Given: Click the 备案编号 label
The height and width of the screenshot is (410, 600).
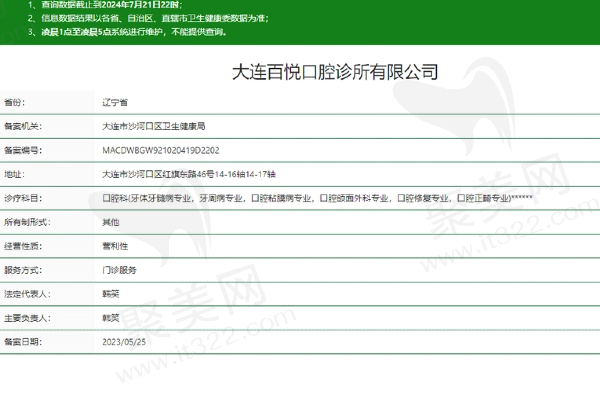Looking at the screenshot, I should pyautogui.click(x=23, y=150).
